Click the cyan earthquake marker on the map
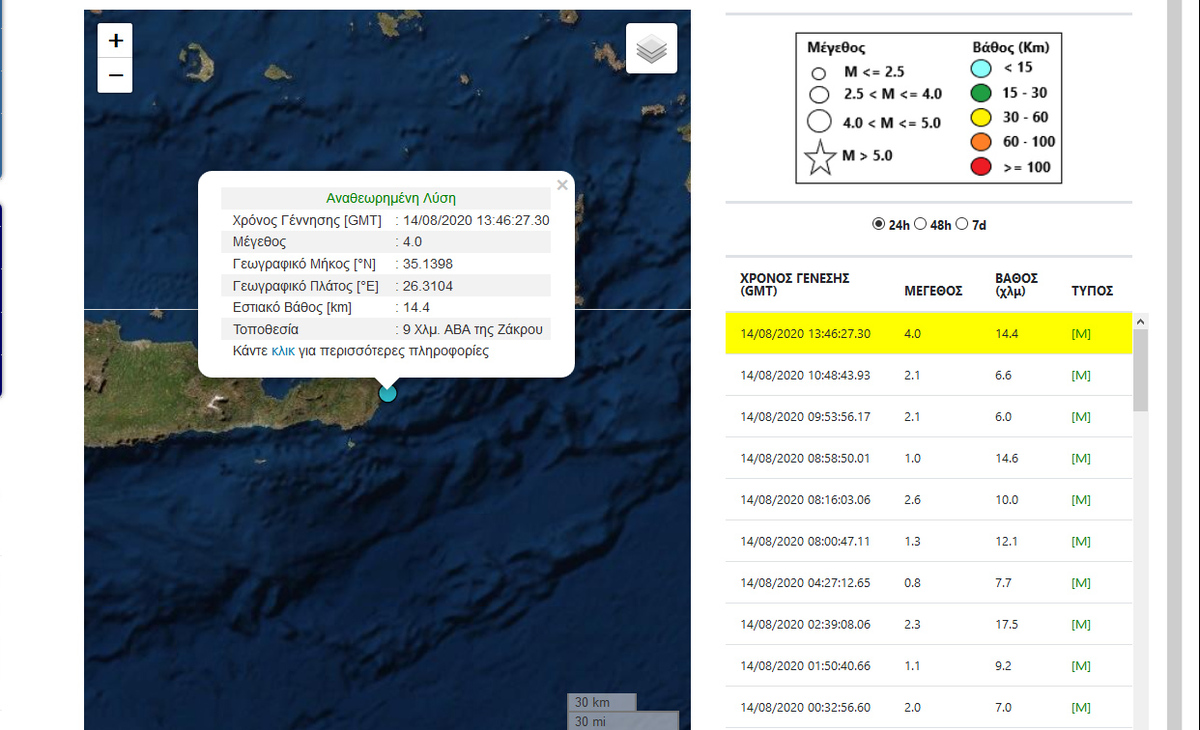The image size is (1200, 730). tap(388, 393)
